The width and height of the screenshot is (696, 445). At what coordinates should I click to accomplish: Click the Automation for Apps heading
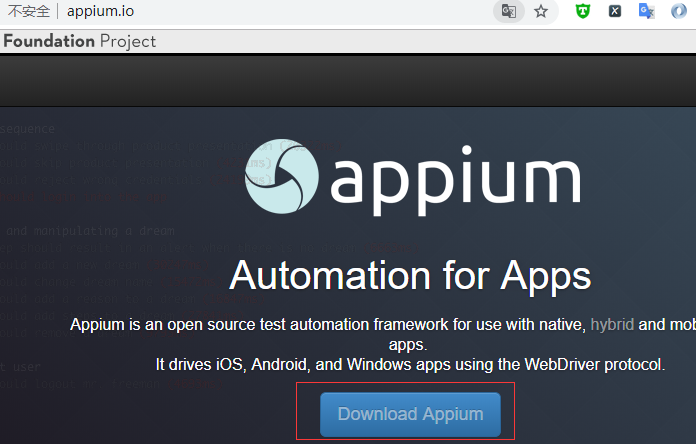tap(410, 276)
